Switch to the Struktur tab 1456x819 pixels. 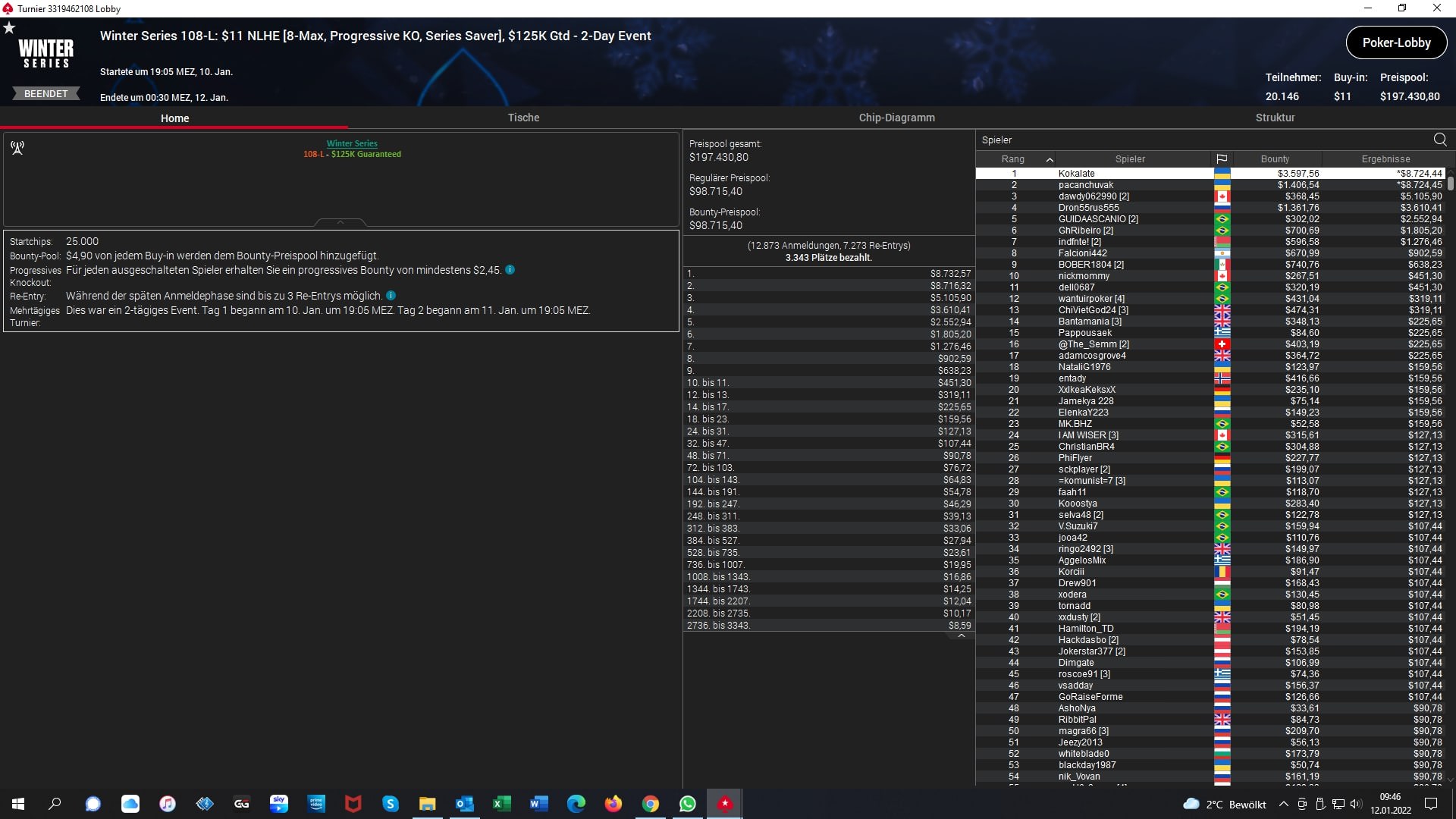1275,118
